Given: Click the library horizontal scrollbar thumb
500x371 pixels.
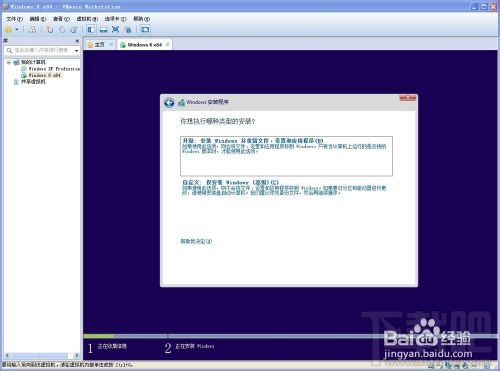Looking at the screenshot, I should click(x=40, y=356).
